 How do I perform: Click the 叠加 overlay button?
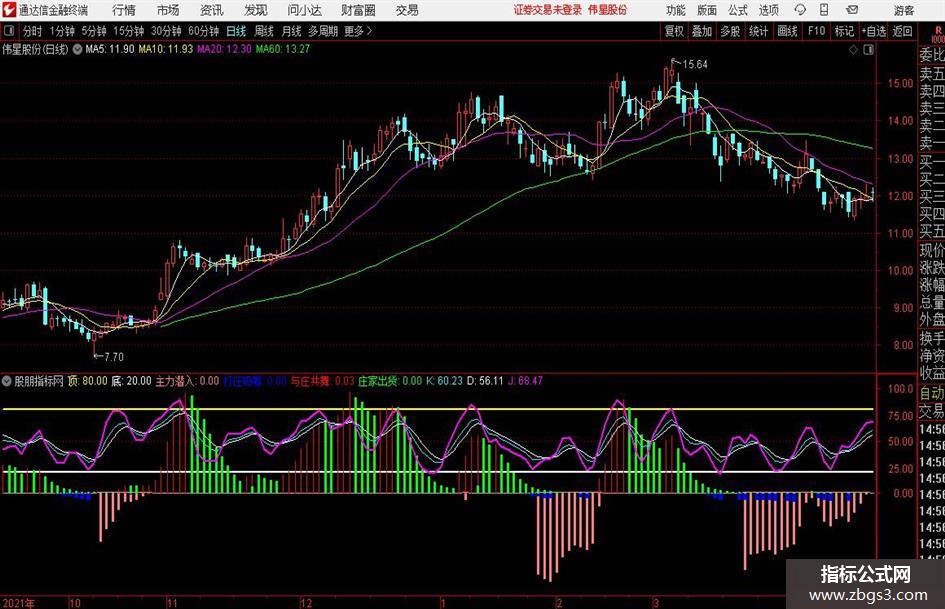(702, 31)
